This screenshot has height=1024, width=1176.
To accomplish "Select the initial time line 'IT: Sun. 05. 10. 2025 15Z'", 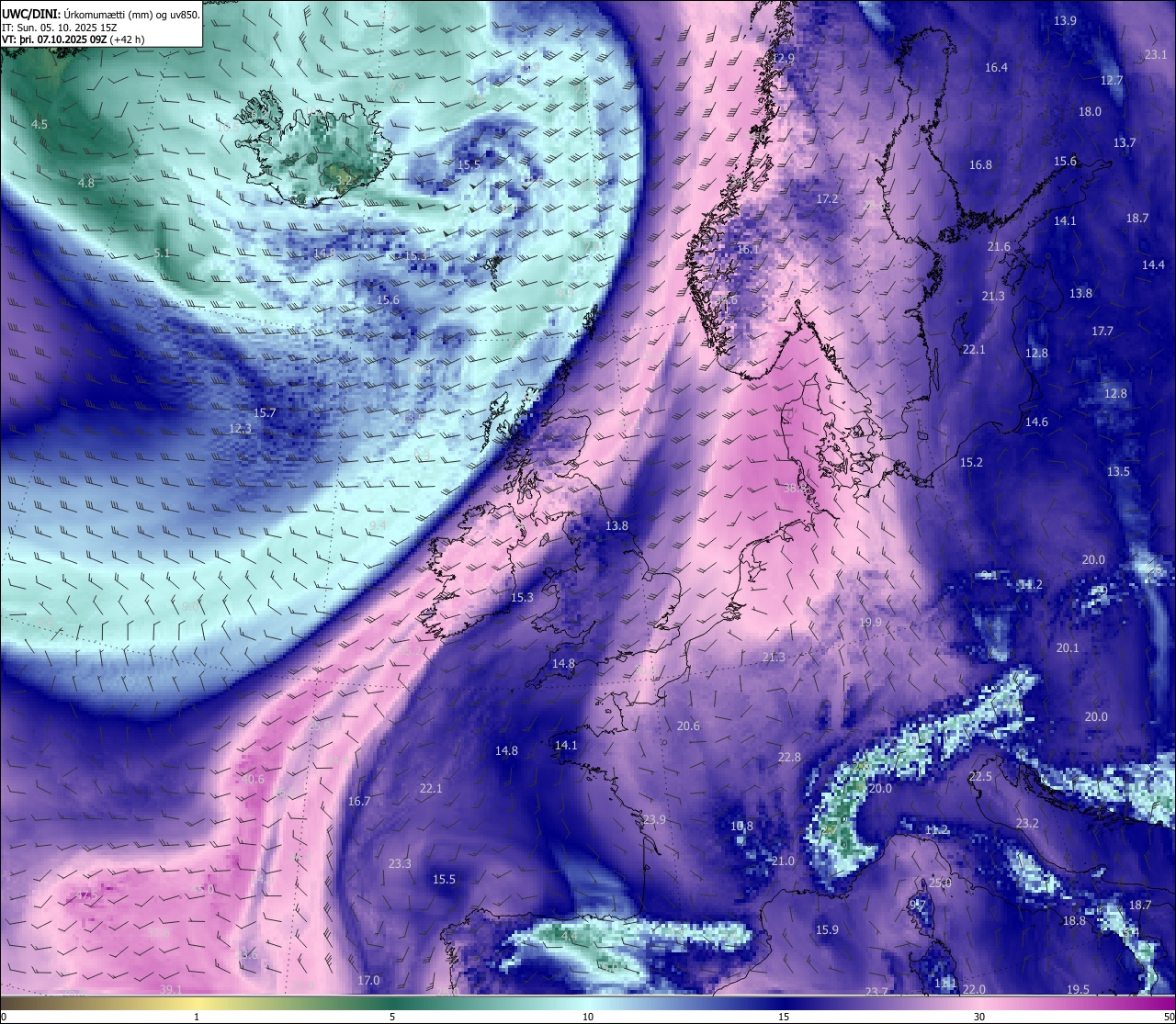I will [x=59, y=27].
